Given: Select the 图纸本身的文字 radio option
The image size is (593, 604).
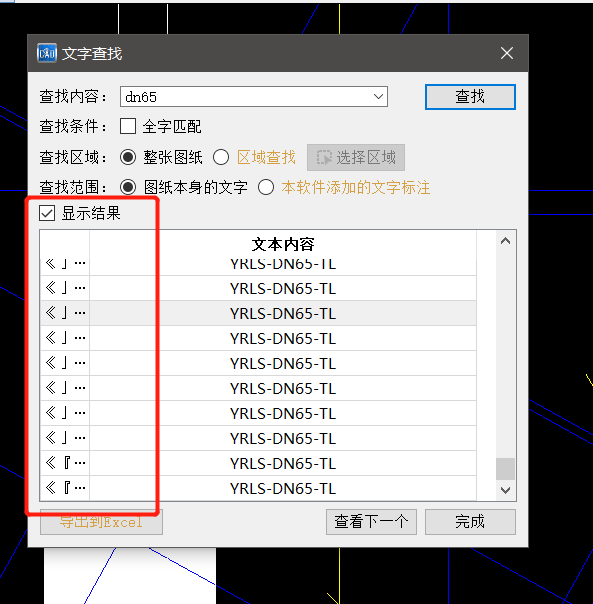Looking at the screenshot, I should click(128, 188).
